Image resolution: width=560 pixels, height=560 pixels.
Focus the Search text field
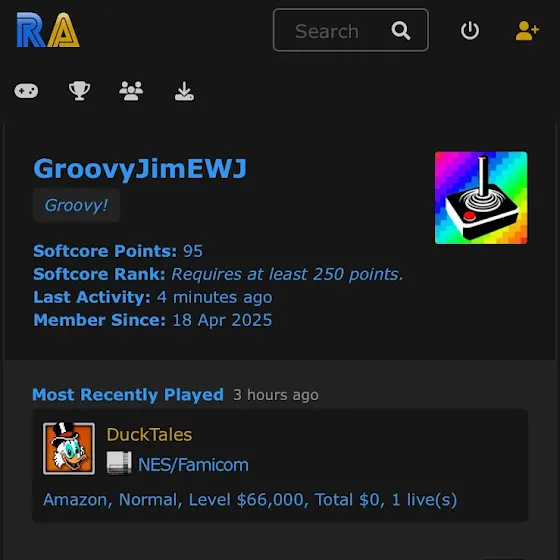click(x=351, y=30)
